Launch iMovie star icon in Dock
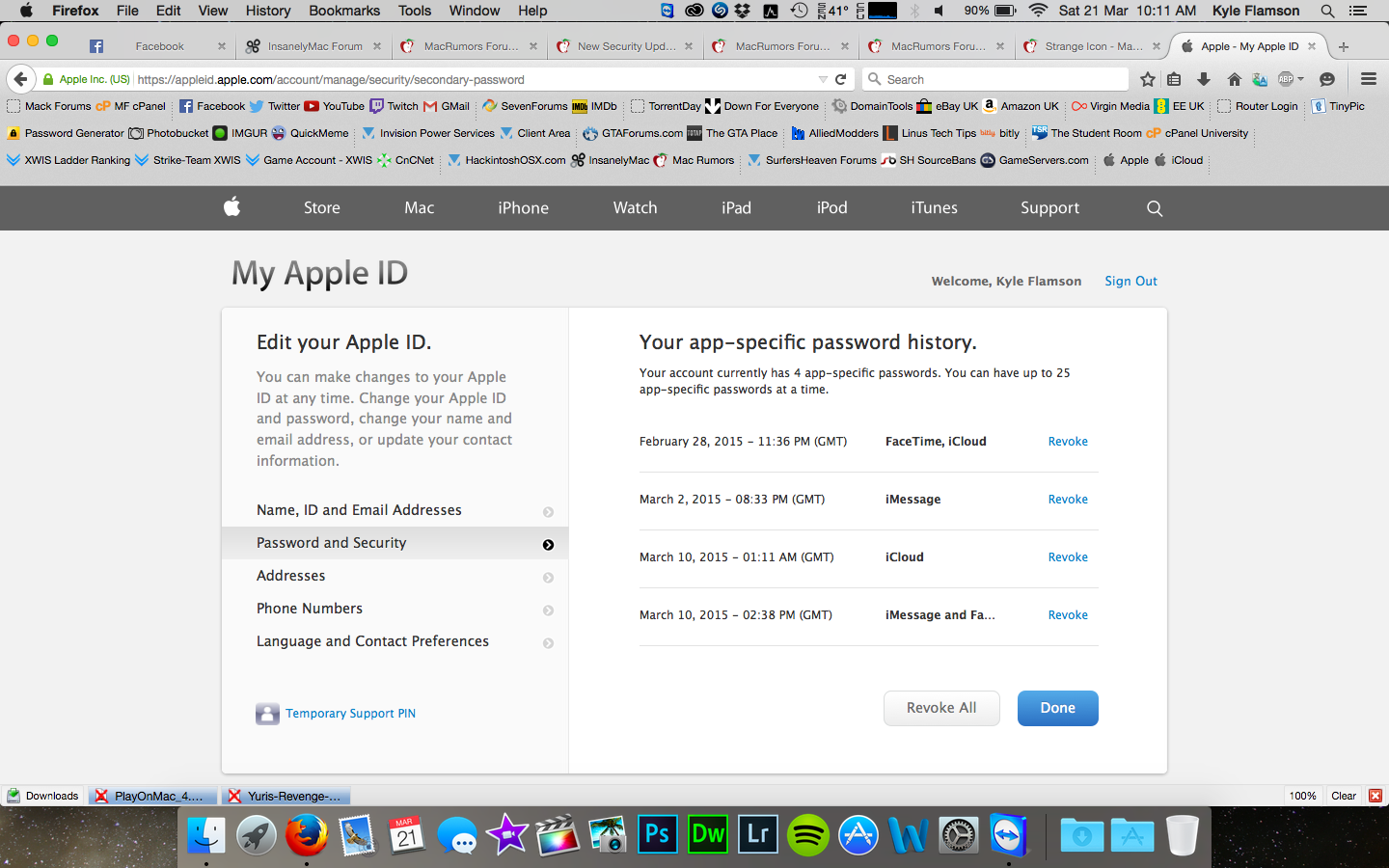1389x868 pixels. pos(507,835)
